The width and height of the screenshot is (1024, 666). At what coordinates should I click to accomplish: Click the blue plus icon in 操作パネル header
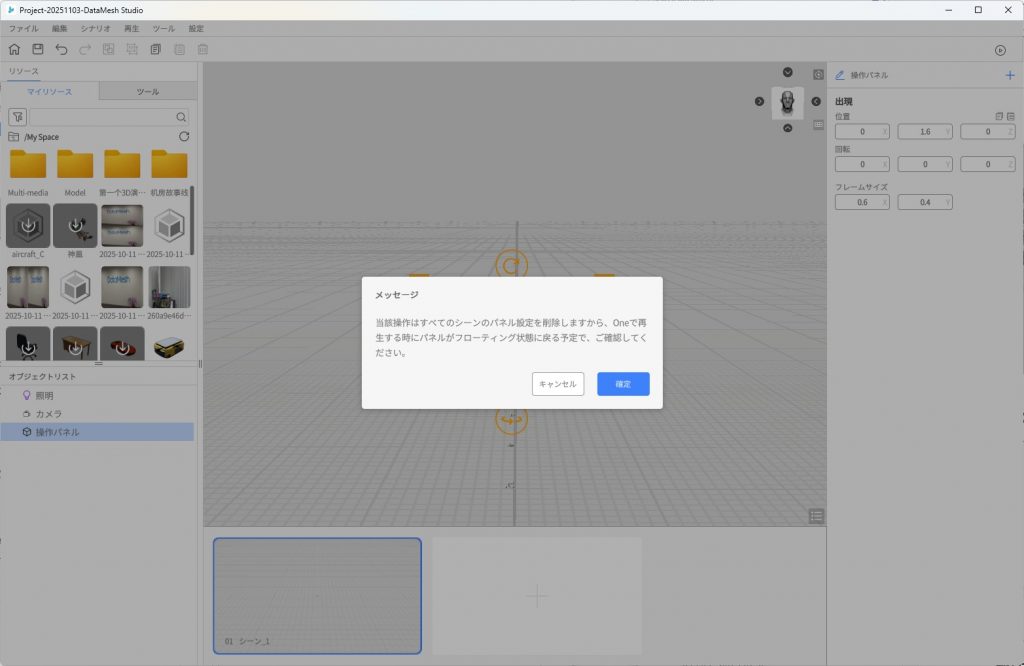(x=1009, y=75)
